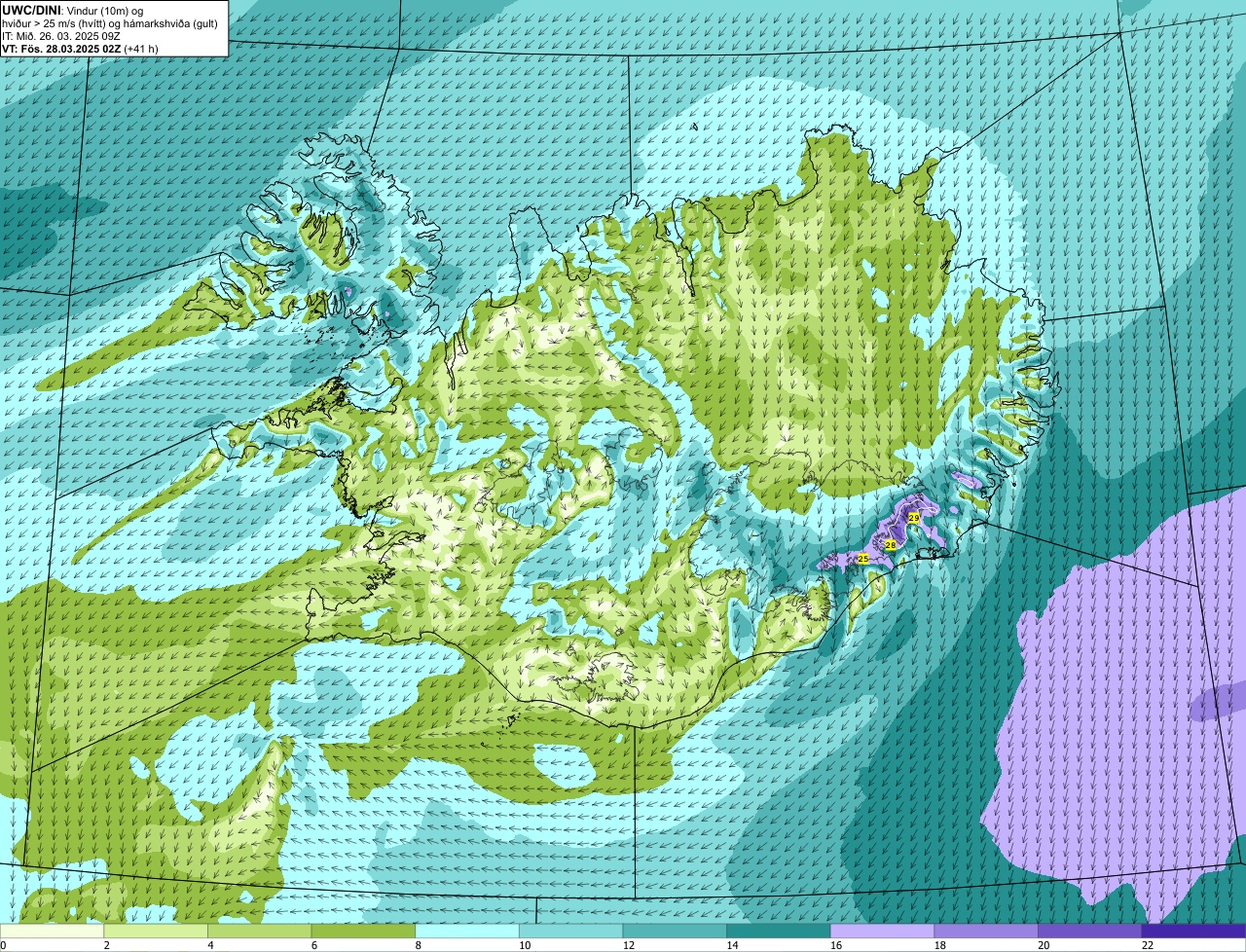1246x952 pixels.
Task: Pick the 10–12 m/s turquoise swatch
Action: 570,931
